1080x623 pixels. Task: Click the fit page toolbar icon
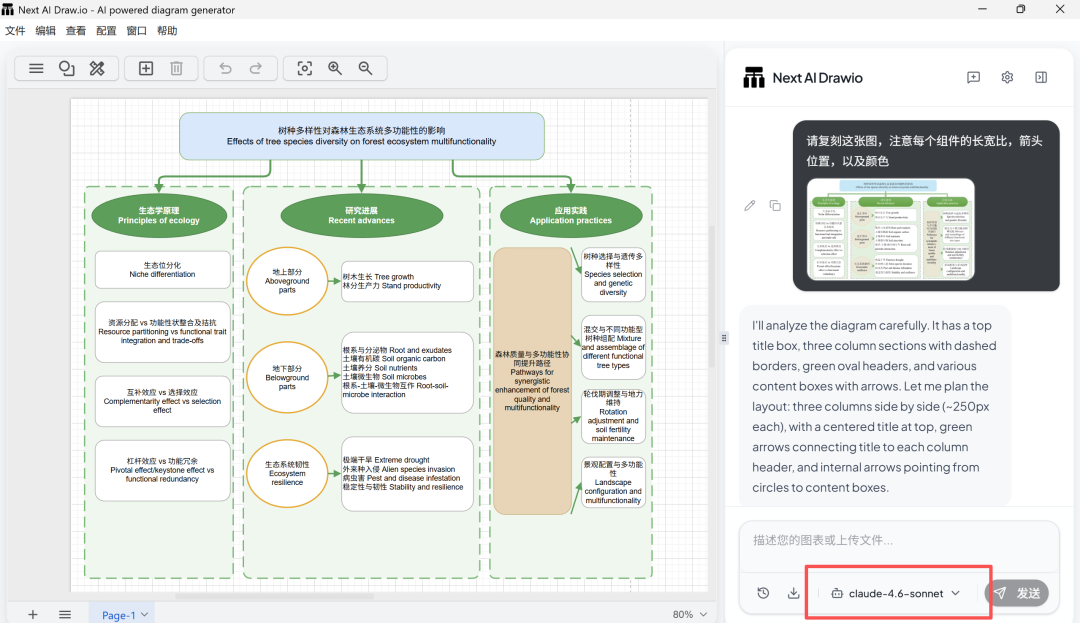305,68
